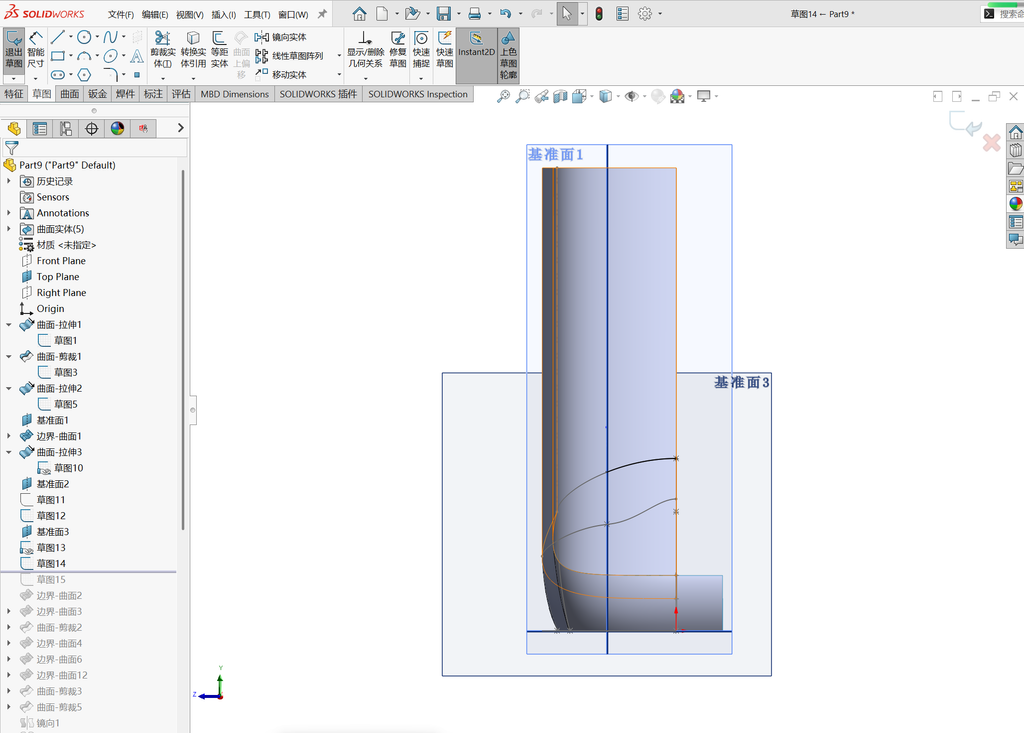The image size is (1024, 733).
Task: Click the Zoom to Fit view icon
Action: point(503,97)
